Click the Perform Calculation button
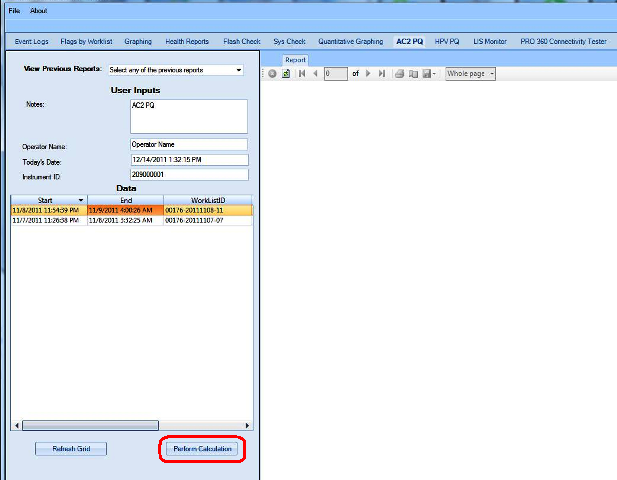The image size is (617, 480). pos(203,449)
